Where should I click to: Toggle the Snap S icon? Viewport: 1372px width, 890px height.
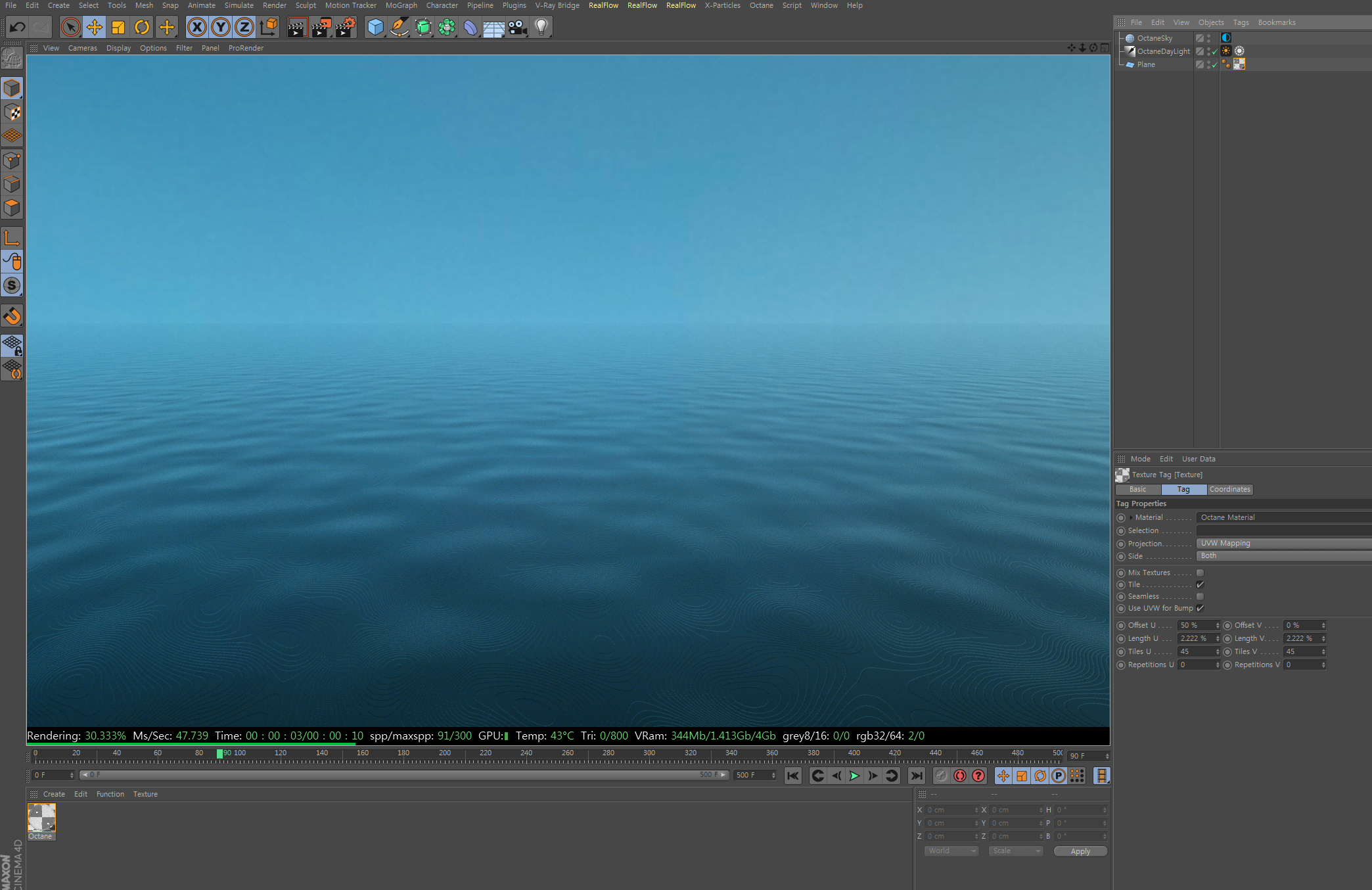pyautogui.click(x=12, y=285)
